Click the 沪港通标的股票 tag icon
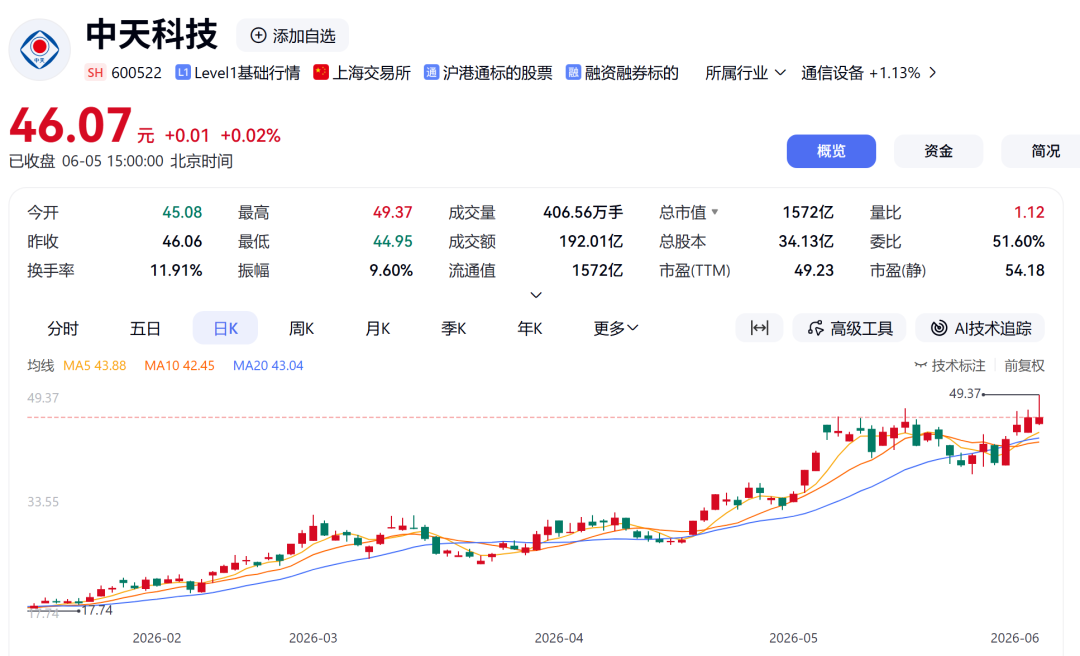This screenshot has width=1080, height=656. click(431, 72)
